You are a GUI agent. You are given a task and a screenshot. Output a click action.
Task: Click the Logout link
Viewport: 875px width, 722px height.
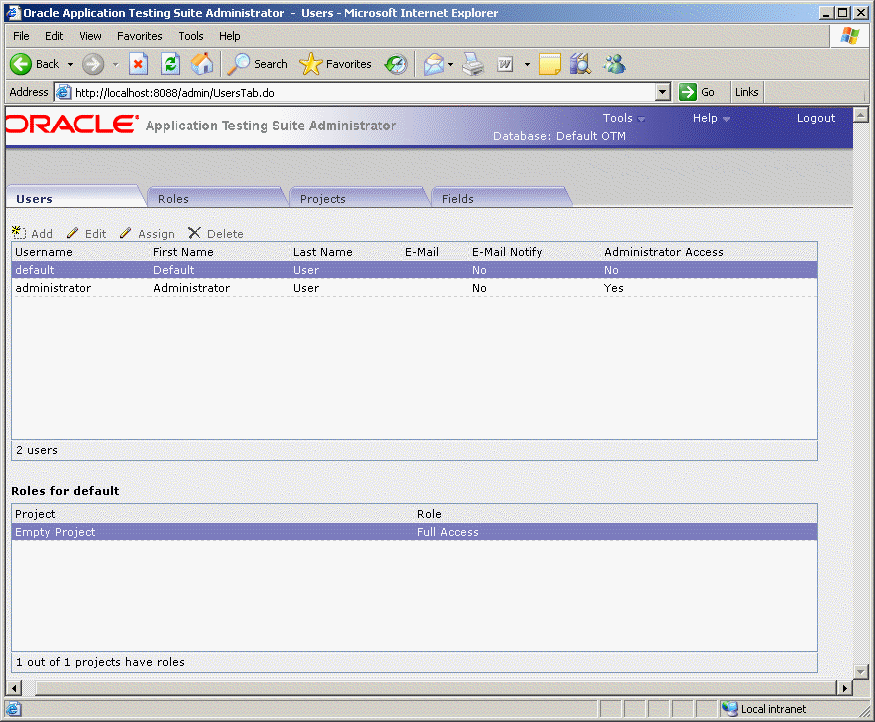[816, 117]
